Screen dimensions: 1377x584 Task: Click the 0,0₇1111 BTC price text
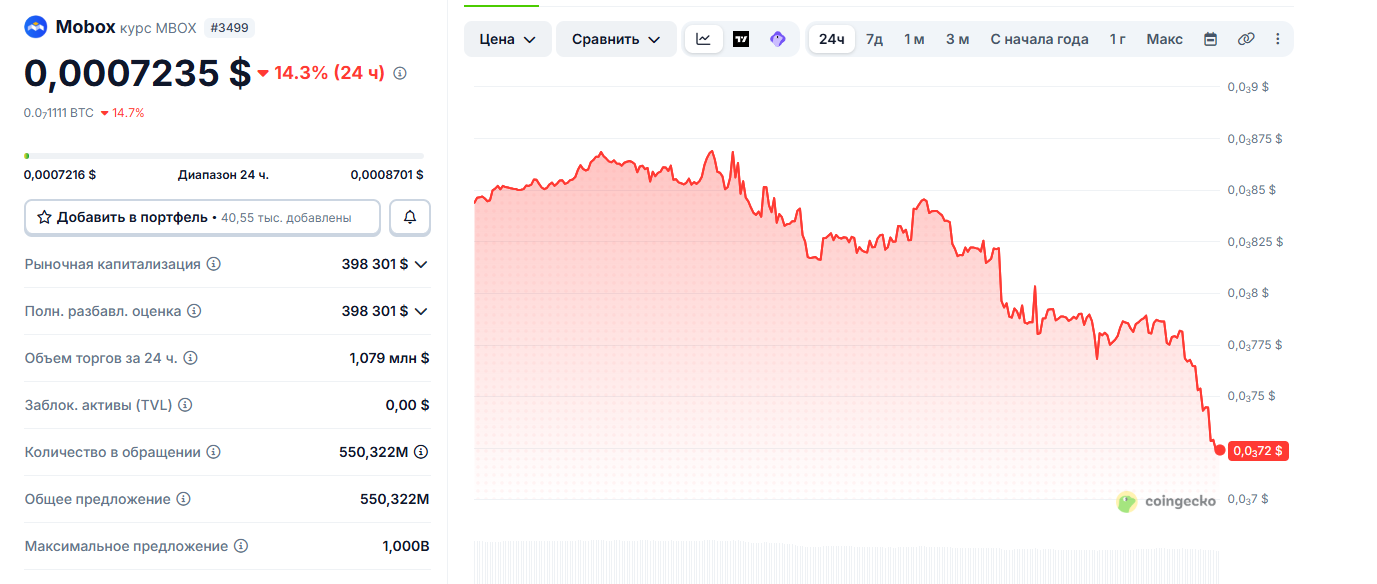[x=59, y=113]
